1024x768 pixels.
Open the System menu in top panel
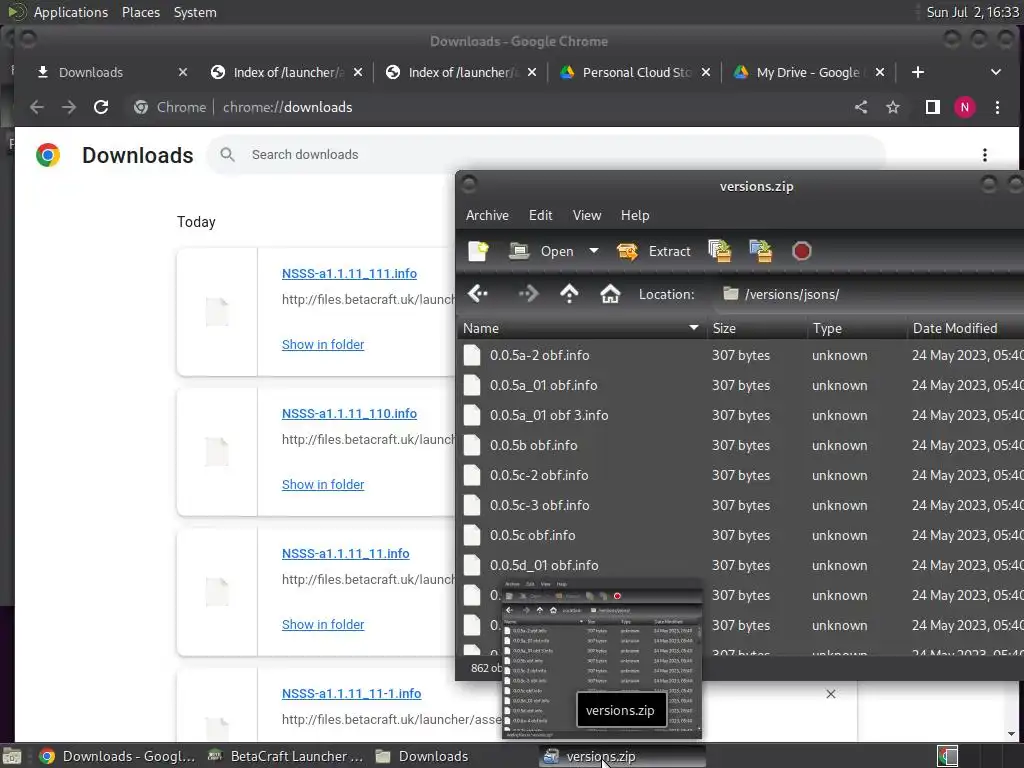(195, 12)
